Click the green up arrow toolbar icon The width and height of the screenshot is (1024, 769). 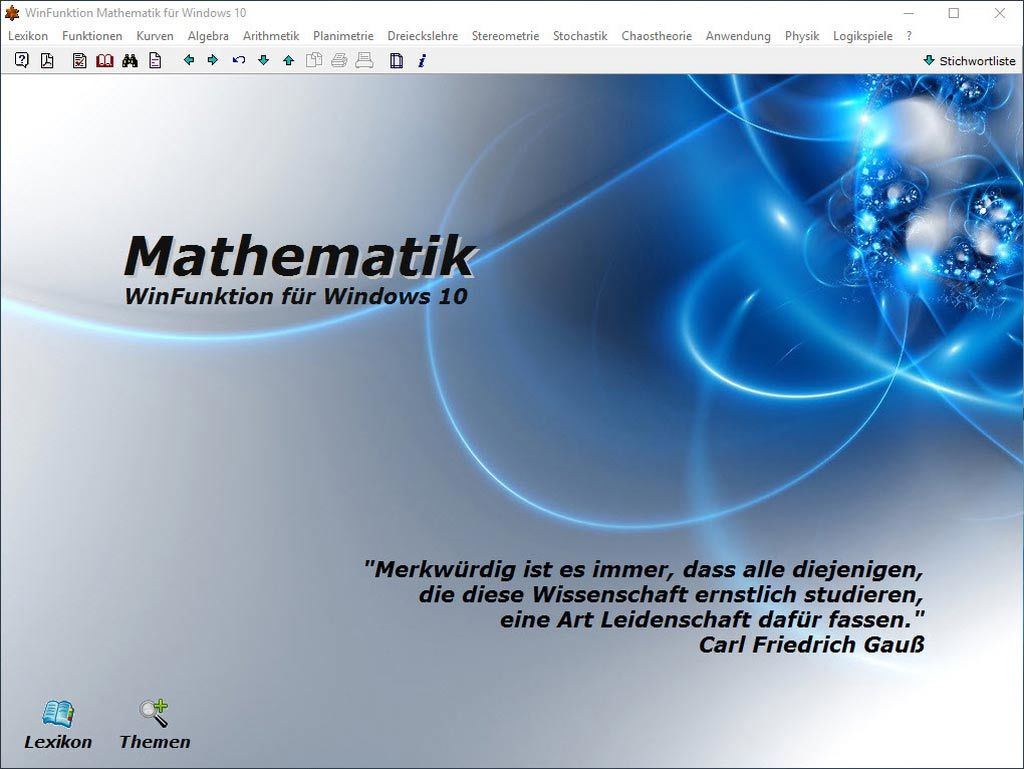point(289,61)
